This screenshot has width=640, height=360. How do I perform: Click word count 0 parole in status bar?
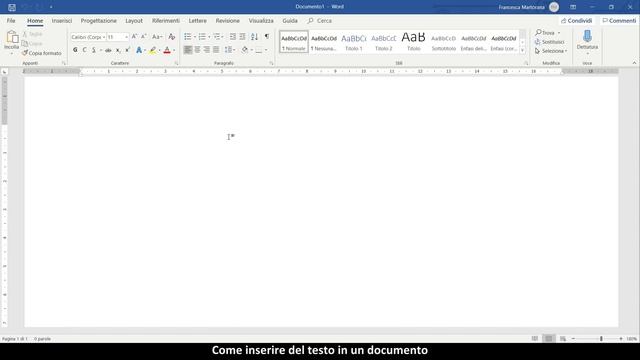[42, 339]
